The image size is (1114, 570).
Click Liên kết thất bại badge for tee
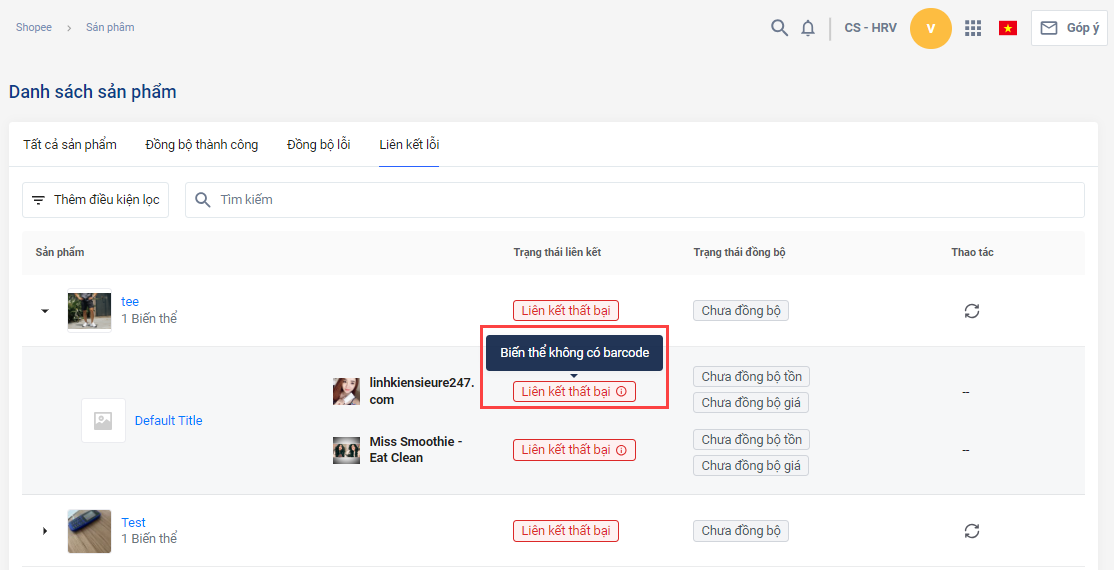(x=566, y=311)
